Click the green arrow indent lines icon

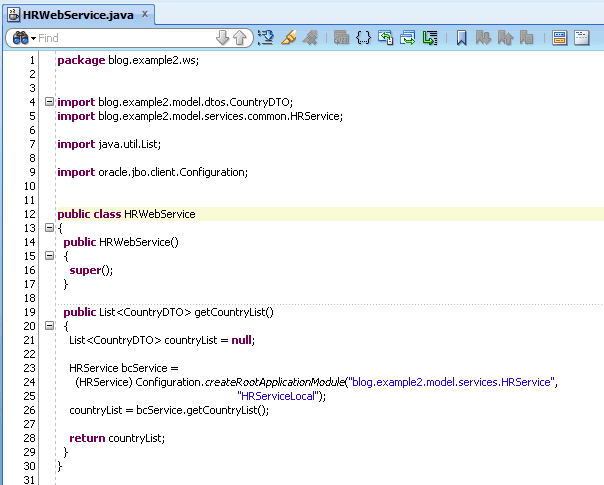pos(430,38)
